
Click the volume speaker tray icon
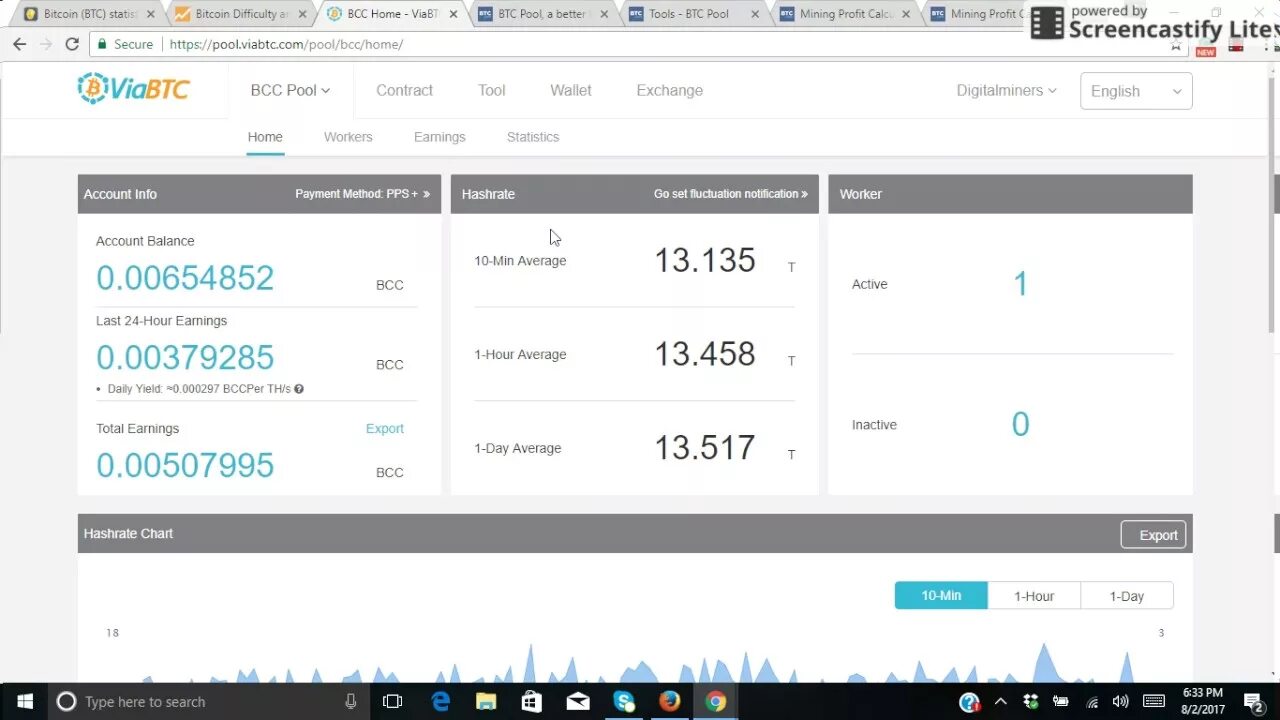[1121, 701]
